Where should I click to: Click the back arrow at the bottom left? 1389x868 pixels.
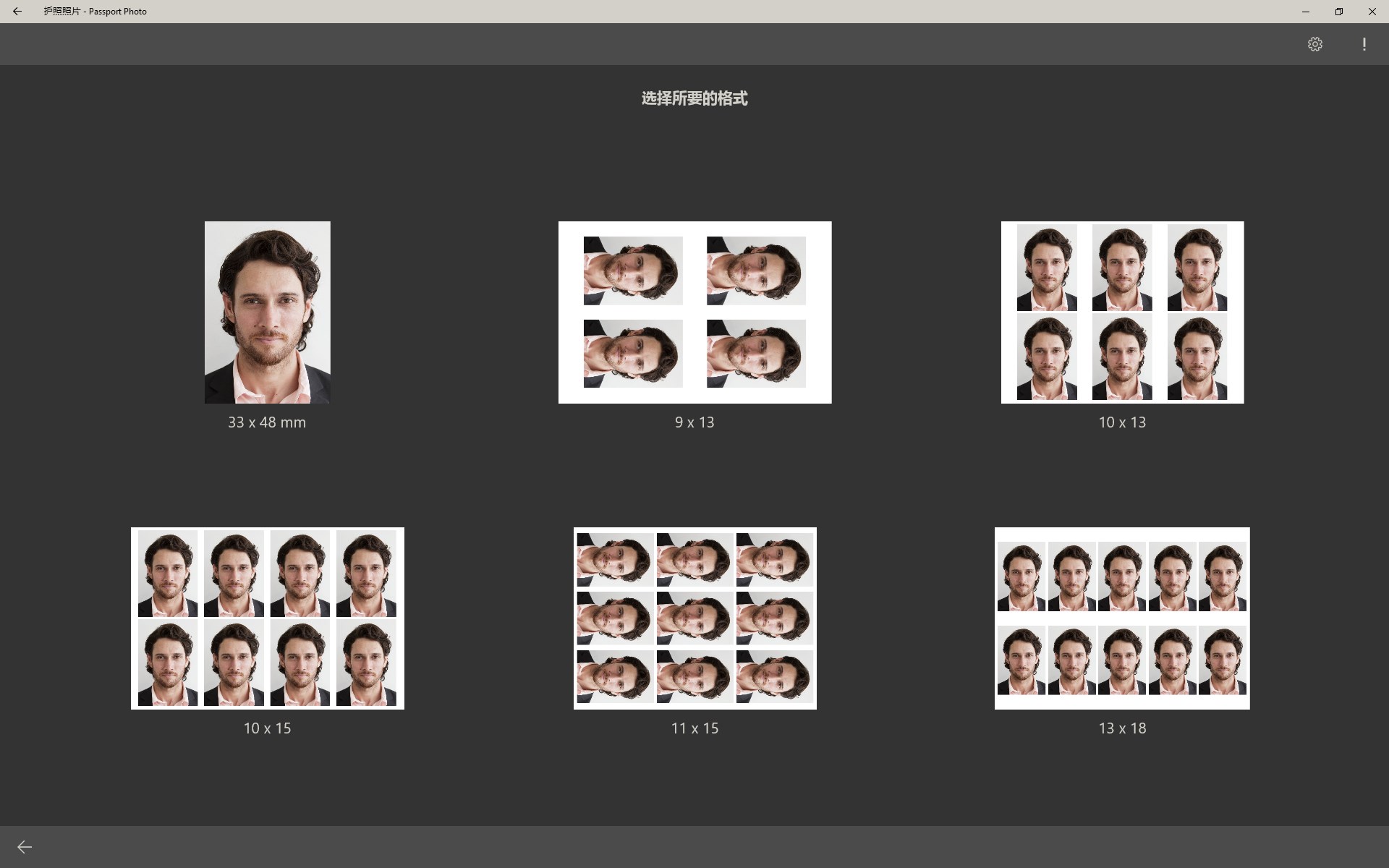click(x=24, y=846)
